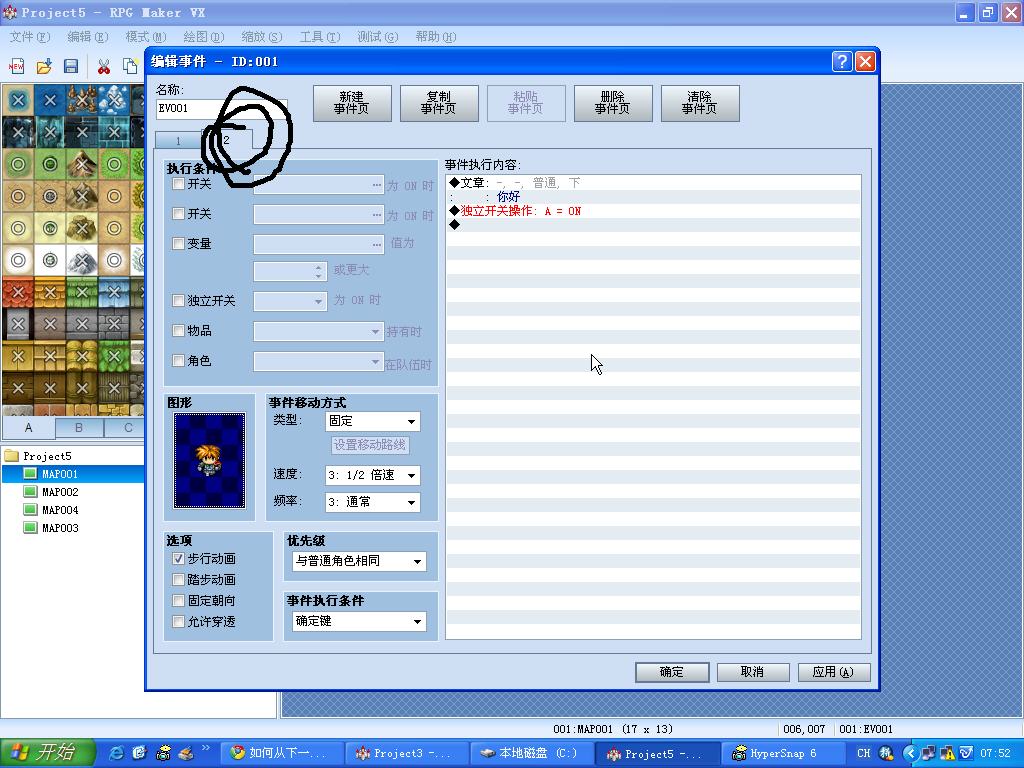Screen dimensions: 1024x768
Task: Click the 变量 value number stepper
Action: tap(319, 271)
